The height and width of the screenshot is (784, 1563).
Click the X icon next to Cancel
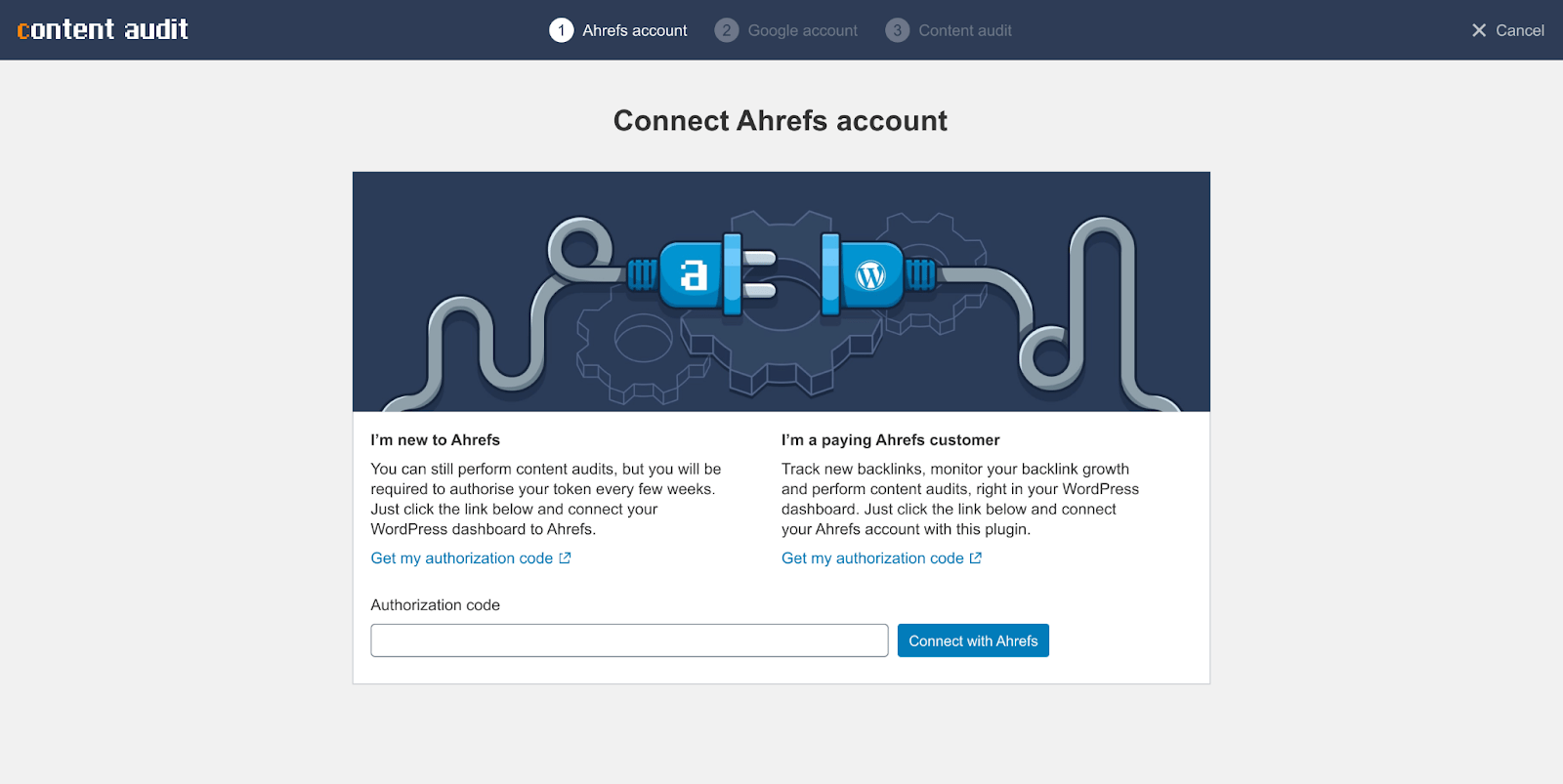(x=1479, y=30)
